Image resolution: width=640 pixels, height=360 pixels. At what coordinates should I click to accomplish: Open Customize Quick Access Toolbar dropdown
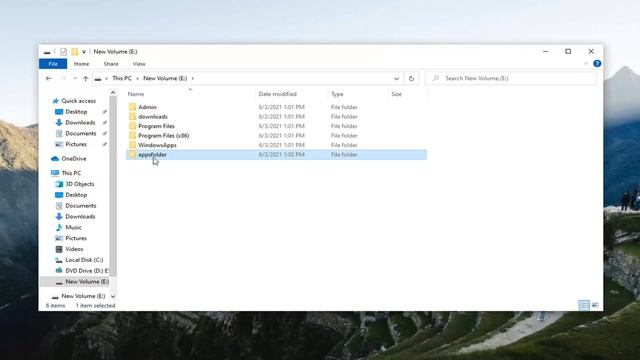(84, 52)
